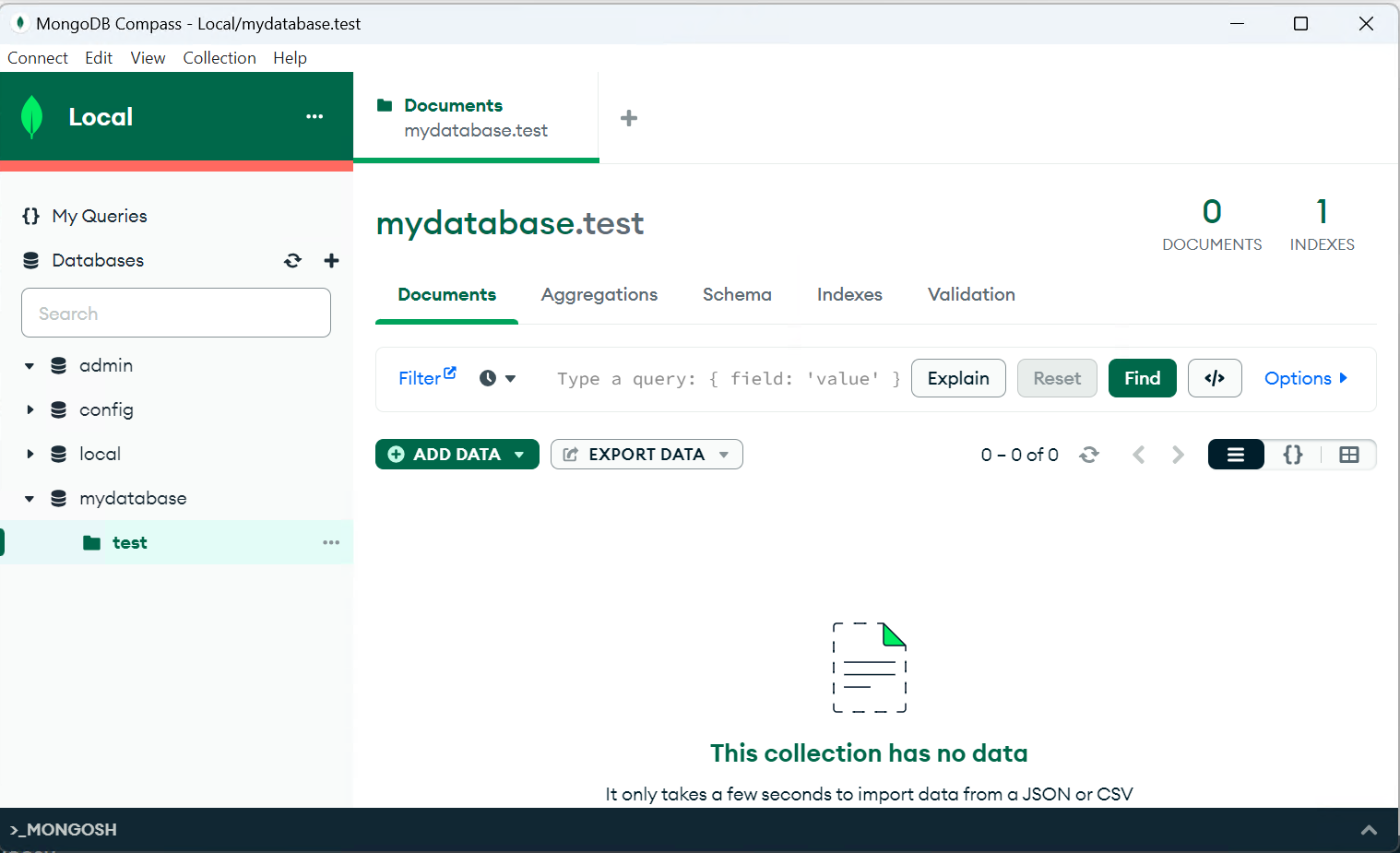This screenshot has height=853, width=1400.
Task: Refresh the databases list in sidebar
Action: click(x=292, y=261)
